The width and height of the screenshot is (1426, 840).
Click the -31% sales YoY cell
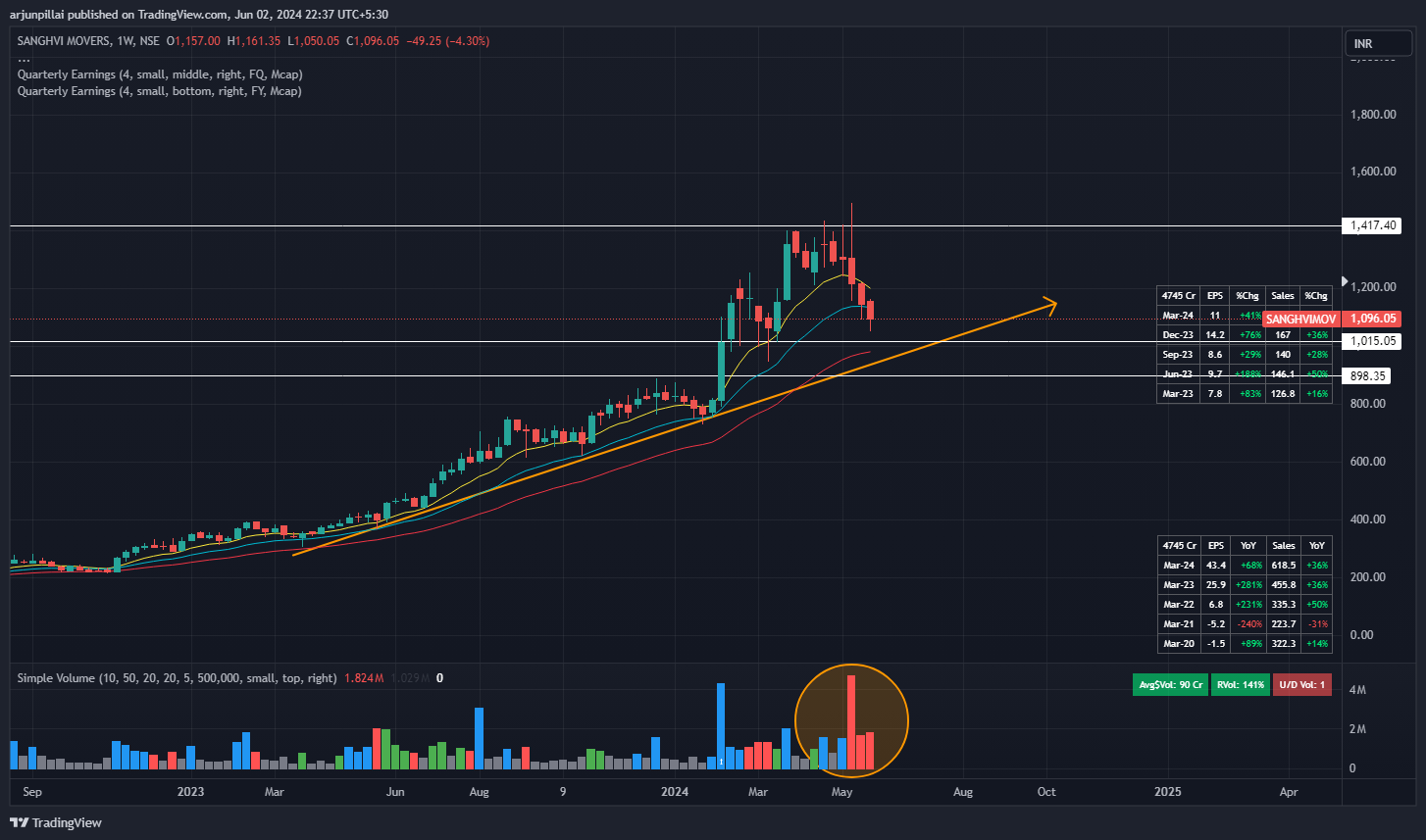(x=1316, y=624)
